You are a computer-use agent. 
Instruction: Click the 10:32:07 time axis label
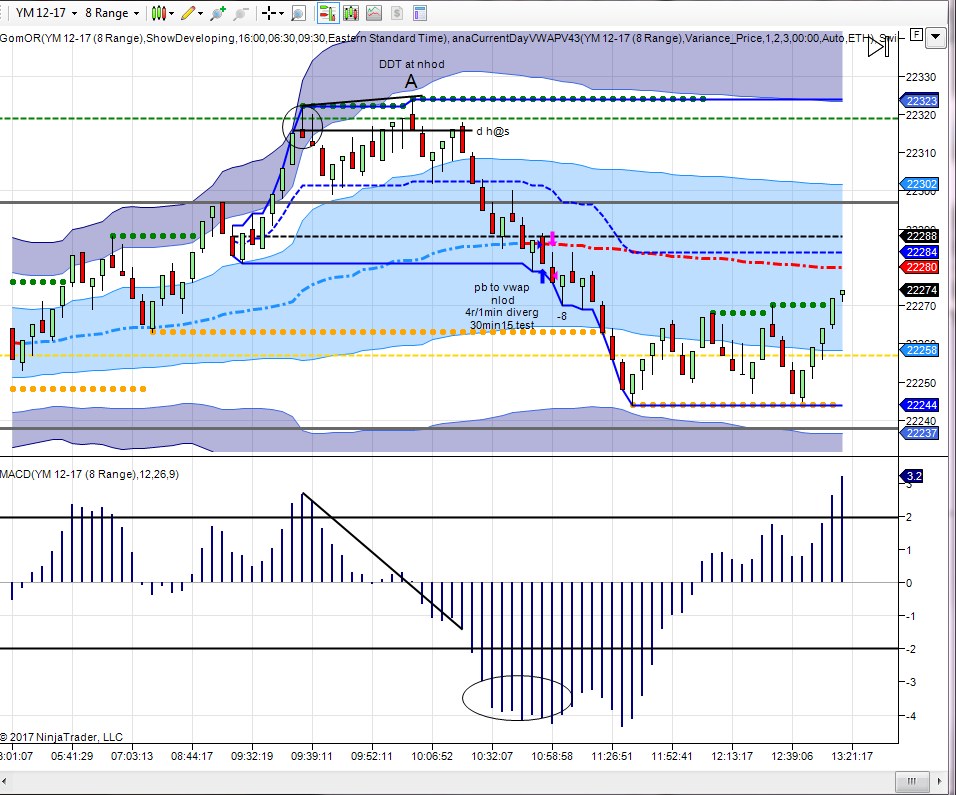point(492,756)
